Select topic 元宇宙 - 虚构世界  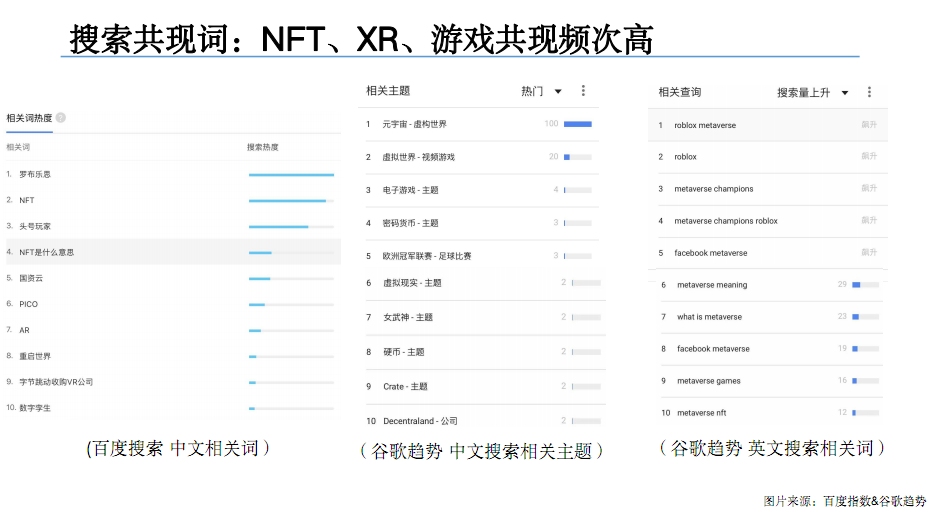[414, 124]
